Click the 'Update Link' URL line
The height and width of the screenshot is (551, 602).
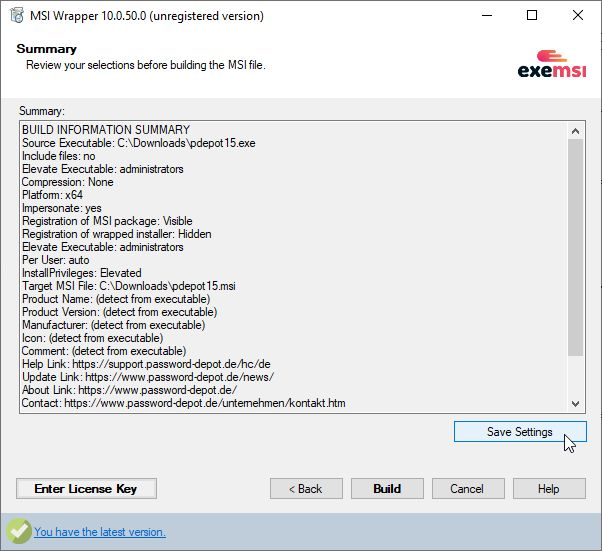coord(148,377)
